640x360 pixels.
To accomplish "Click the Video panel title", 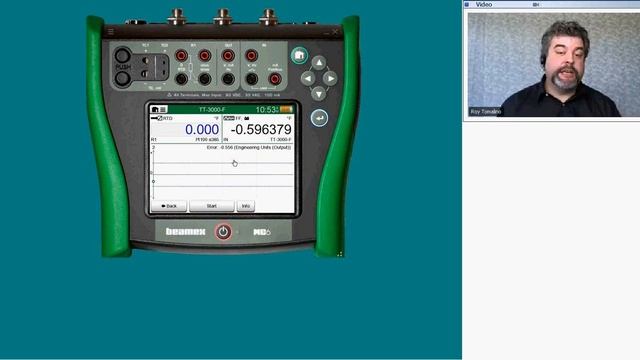I will (x=484, y=4).
